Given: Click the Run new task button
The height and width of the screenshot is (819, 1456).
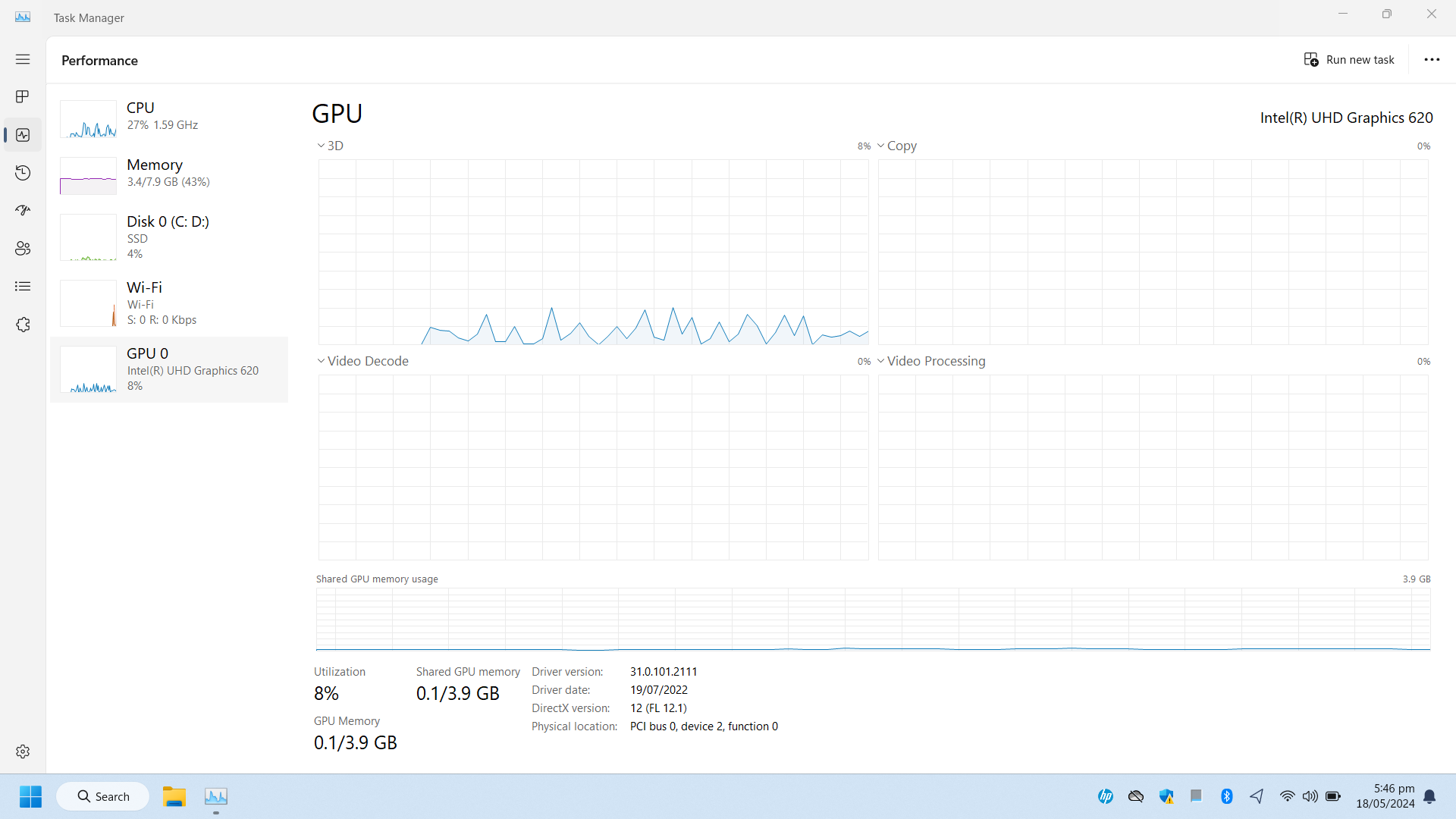Looking at the screenshot, I should [1349, 60].
